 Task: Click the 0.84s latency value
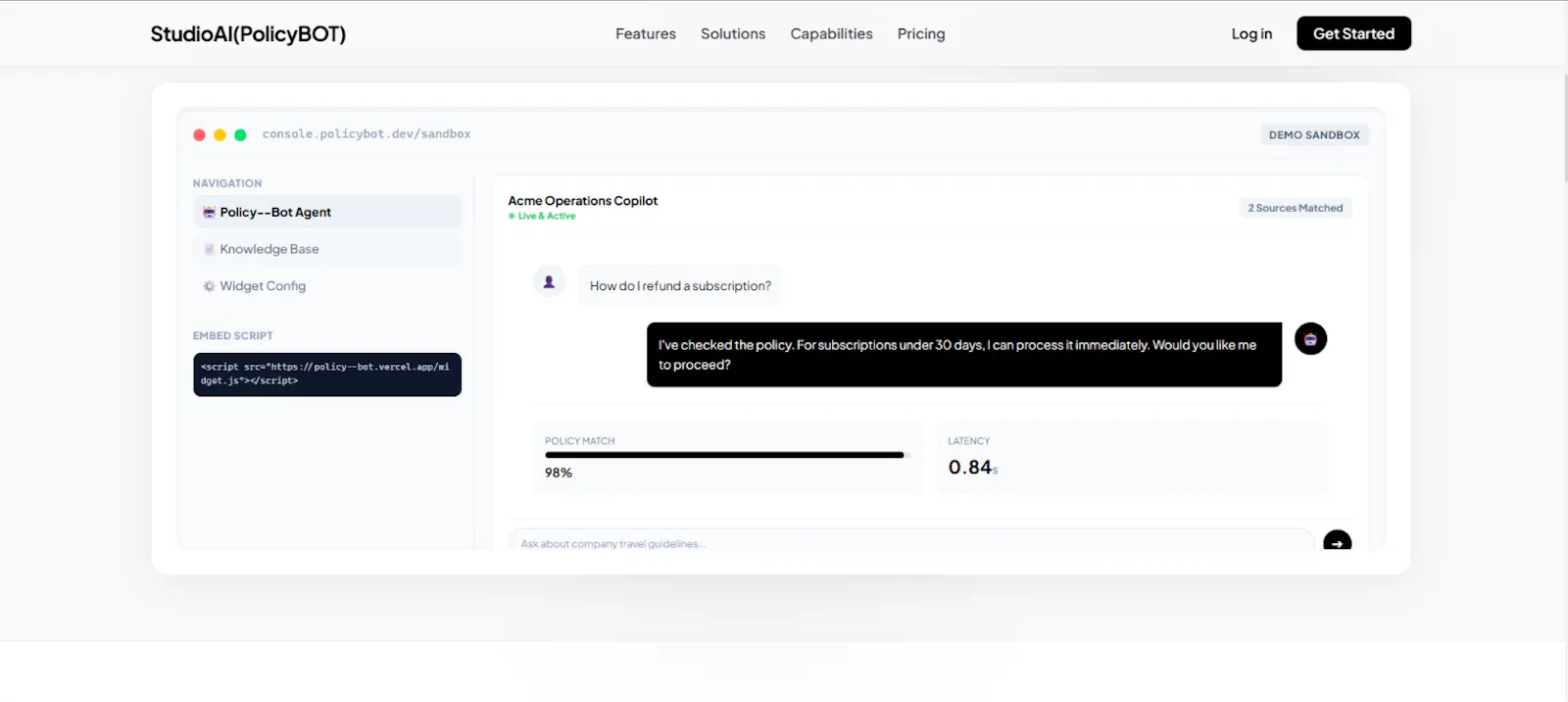973,468
